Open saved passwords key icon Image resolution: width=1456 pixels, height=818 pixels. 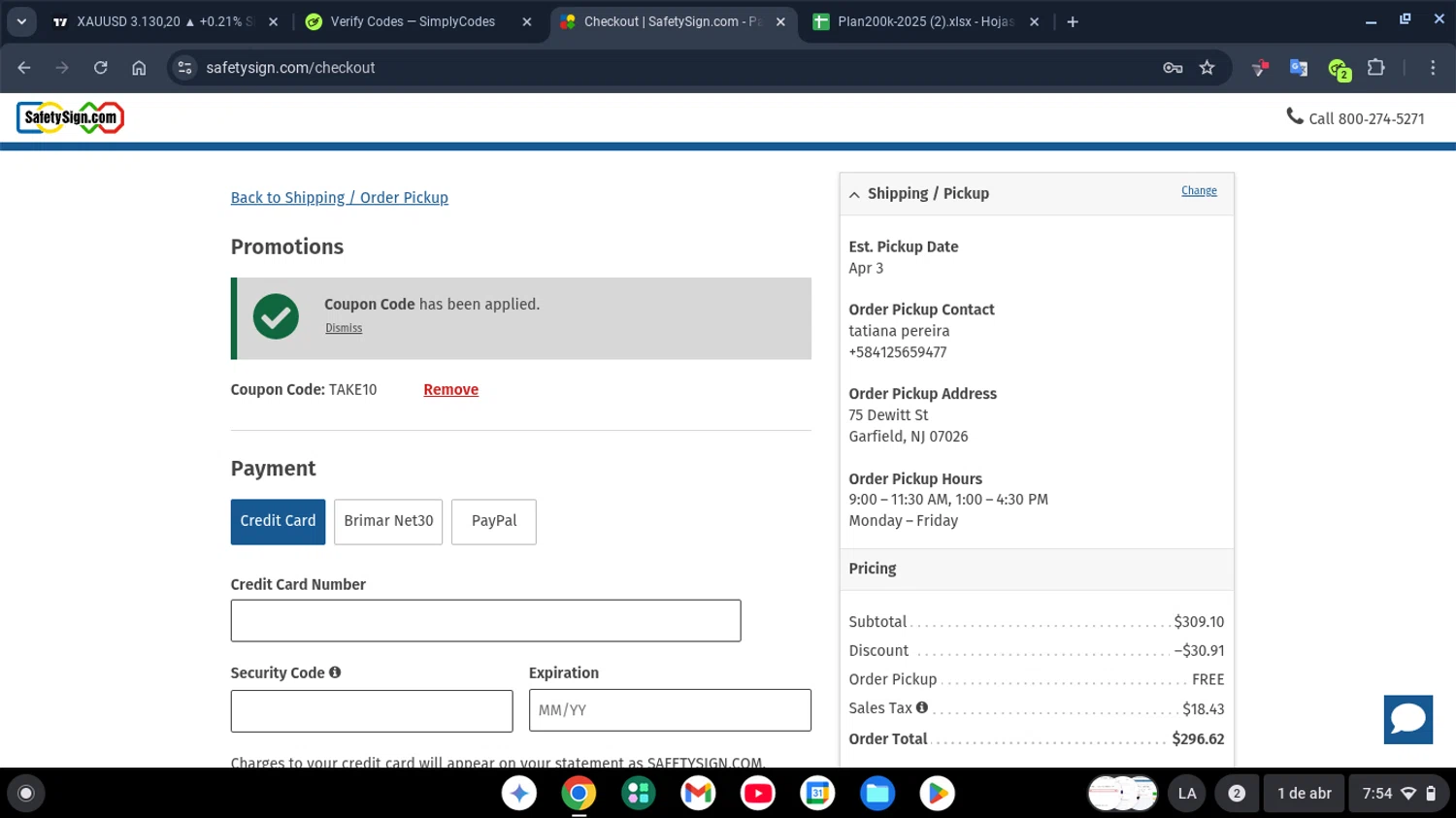pyautogui.click(x=1173, y=68)
